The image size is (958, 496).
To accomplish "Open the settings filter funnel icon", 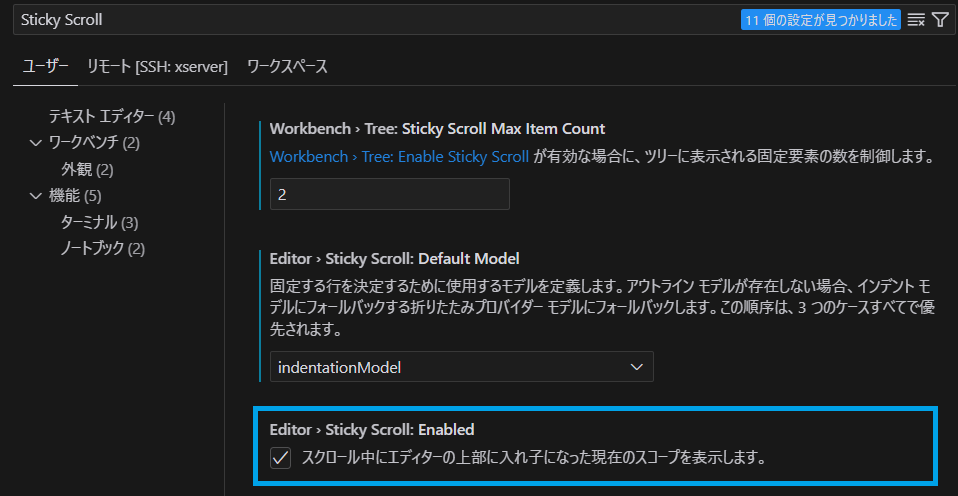I will pyautogui.click(x=940, y=20).
